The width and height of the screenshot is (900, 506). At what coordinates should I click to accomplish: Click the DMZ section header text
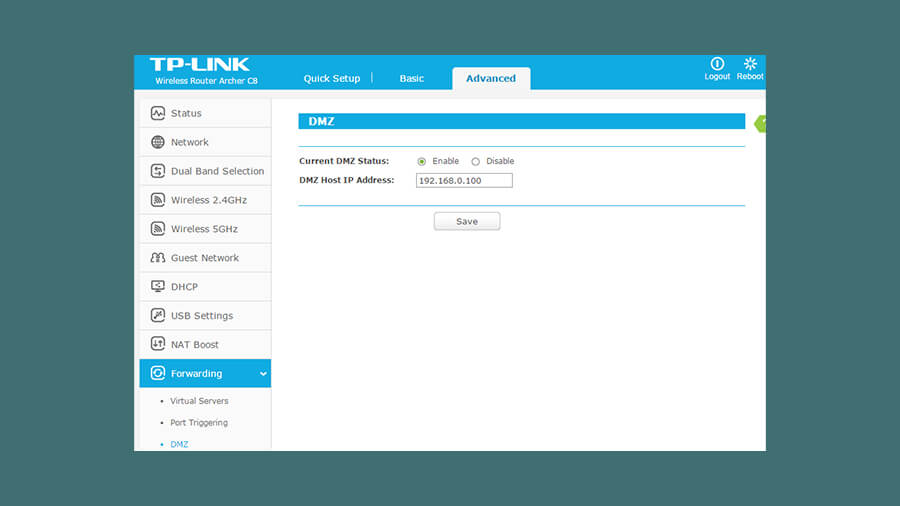point(321,122)
